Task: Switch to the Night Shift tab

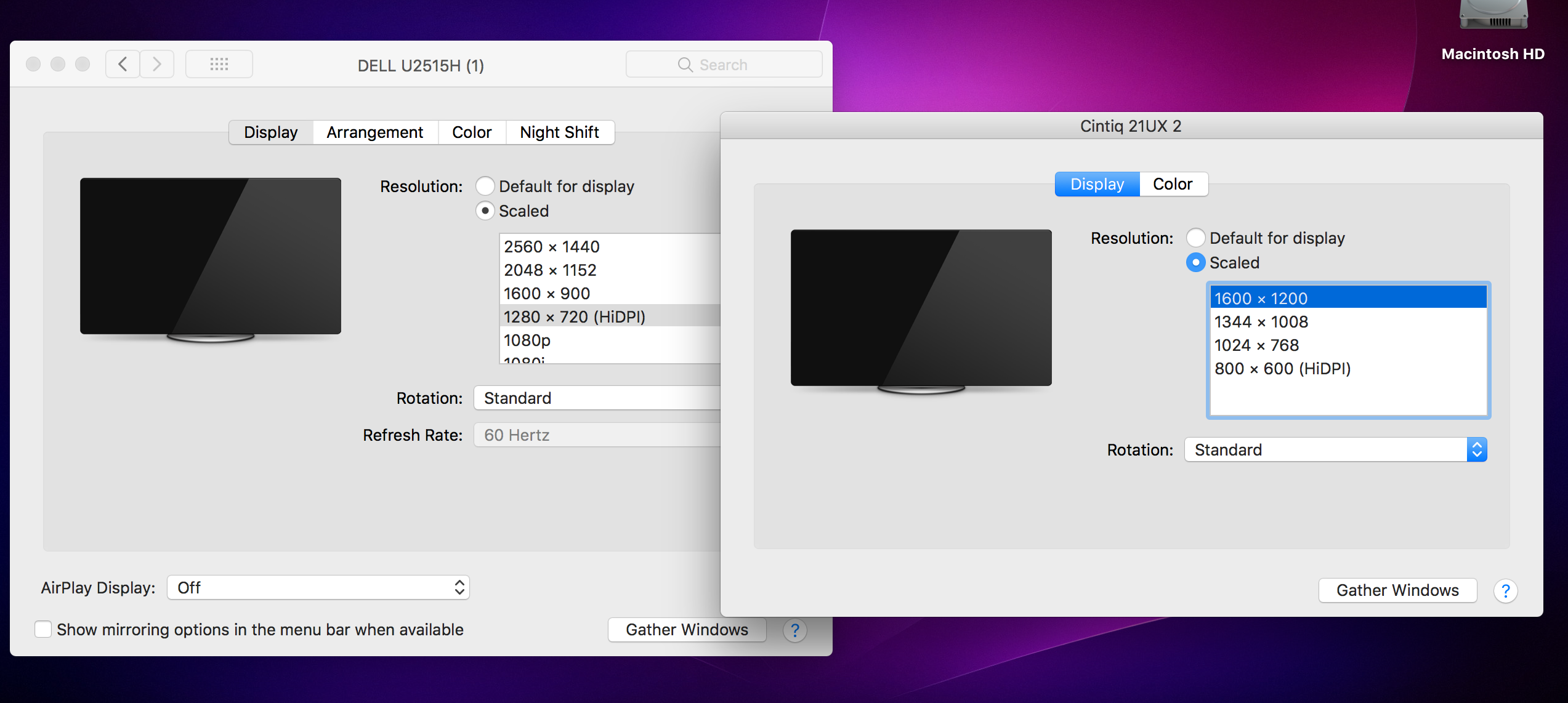Action: tap(560, 132)
